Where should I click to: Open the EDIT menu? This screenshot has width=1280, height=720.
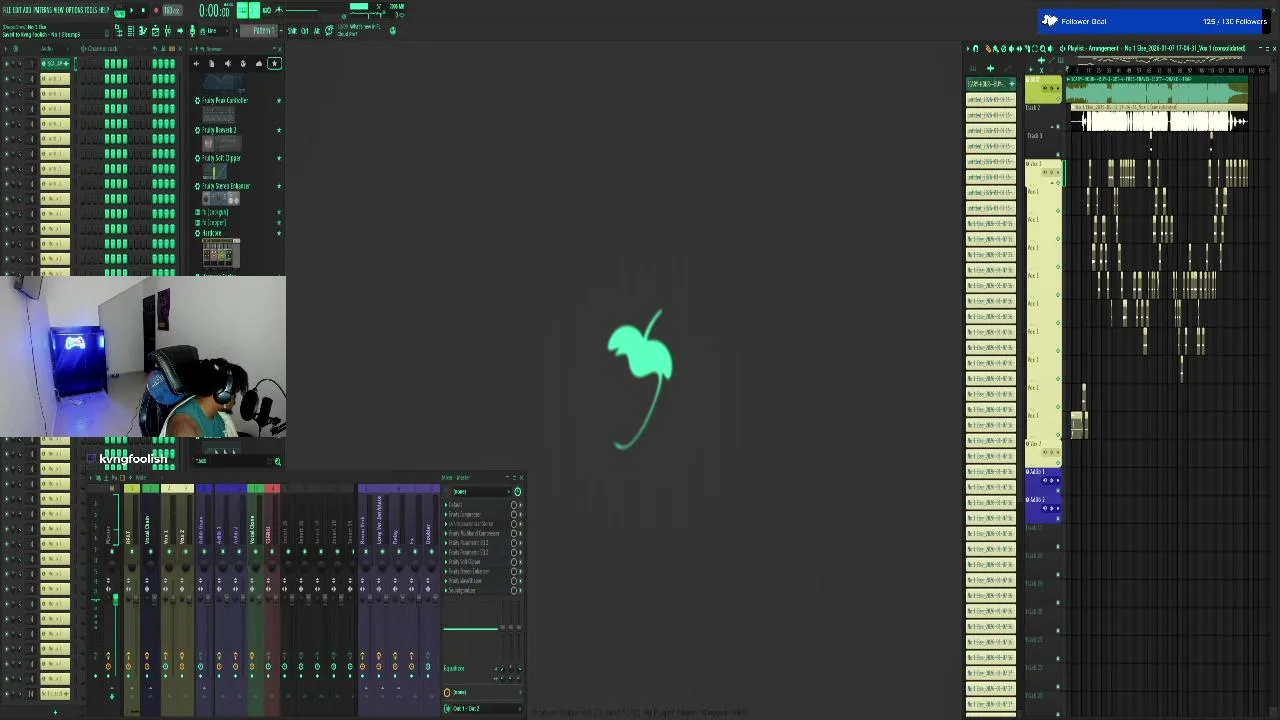(x=17, y=10)
